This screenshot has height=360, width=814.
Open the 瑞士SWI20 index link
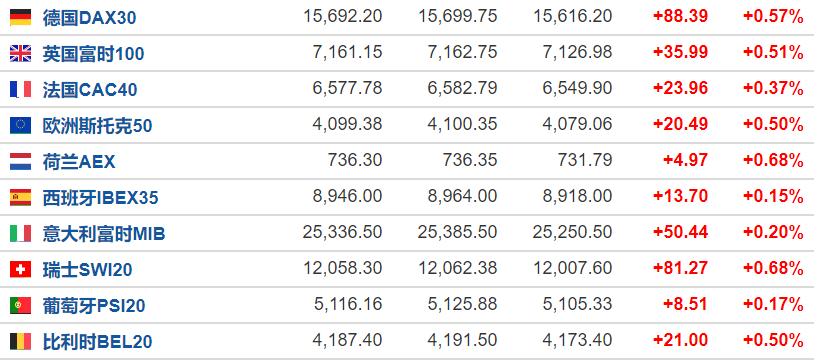[87, 270]
